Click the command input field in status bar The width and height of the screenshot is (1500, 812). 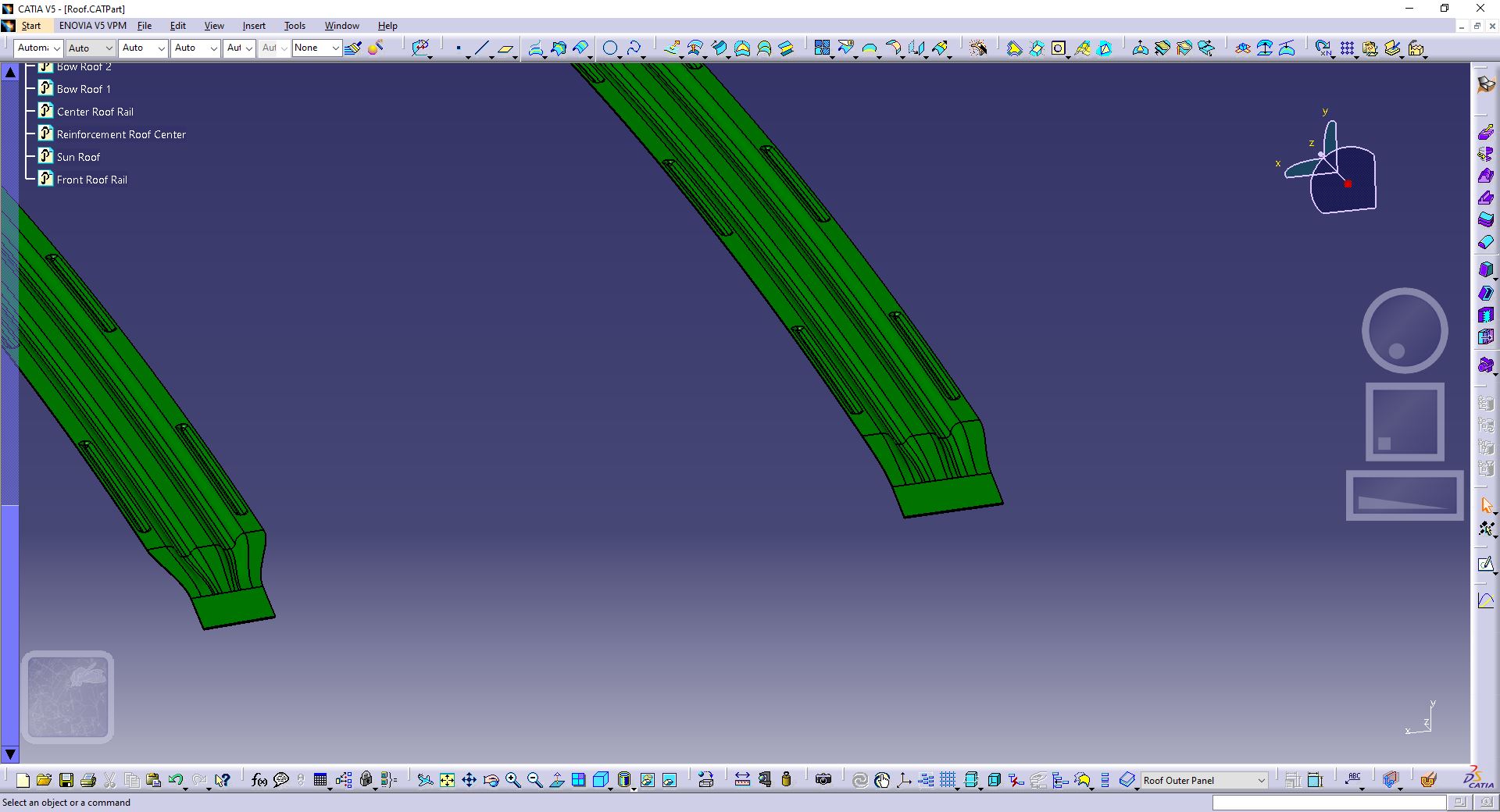coord(1329,803)
